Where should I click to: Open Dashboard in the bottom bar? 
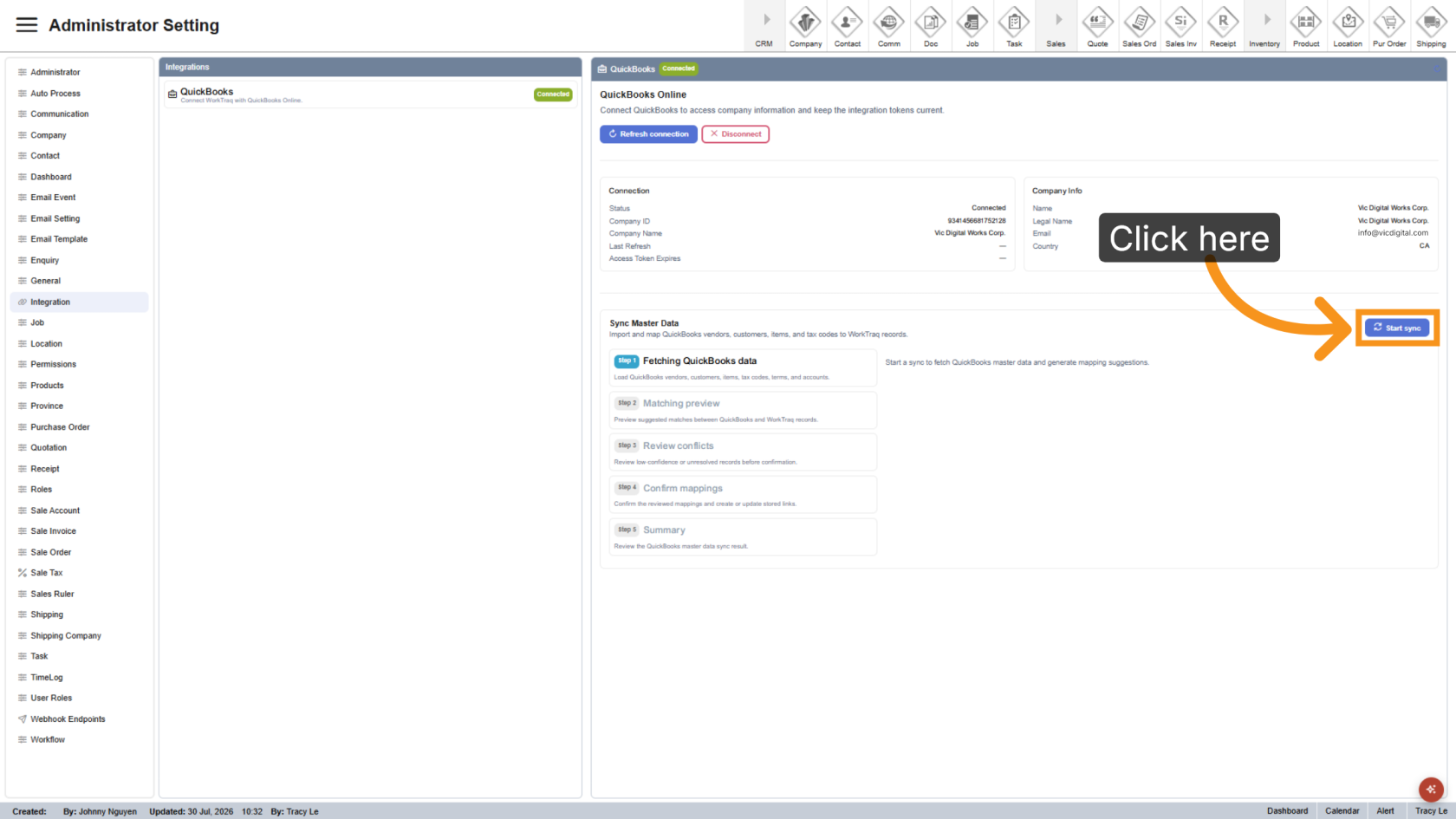click(x=1287, y=811)
